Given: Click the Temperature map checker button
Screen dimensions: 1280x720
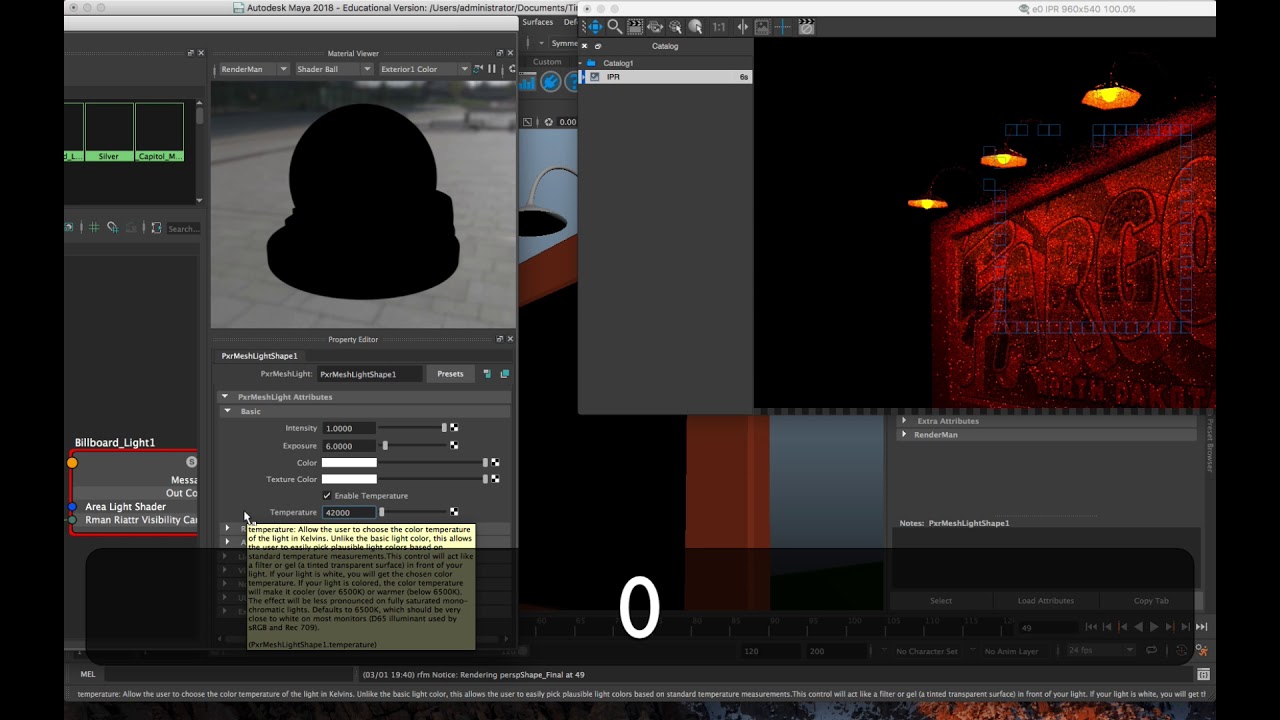Looking at the screenshot, I should pyautogui.click(x=454, y=512).
